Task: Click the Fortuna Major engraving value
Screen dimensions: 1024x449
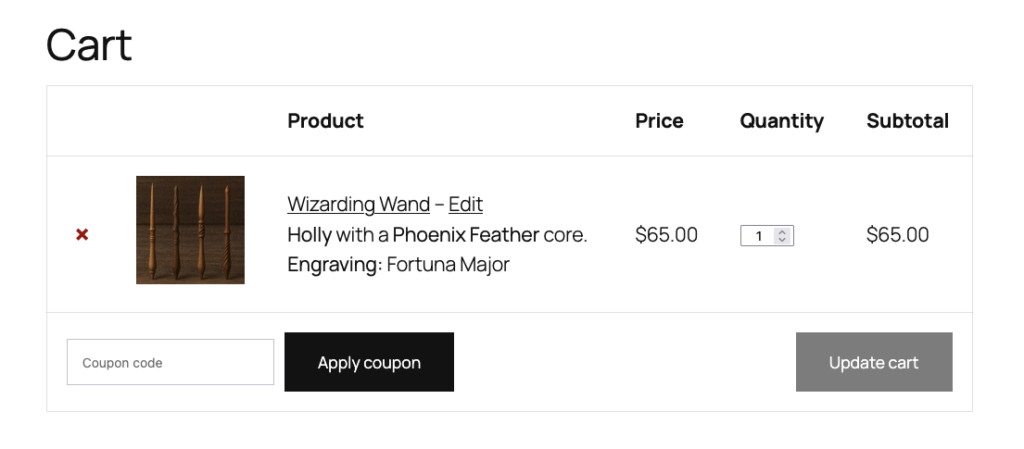Action: click(x=448, y=265)
